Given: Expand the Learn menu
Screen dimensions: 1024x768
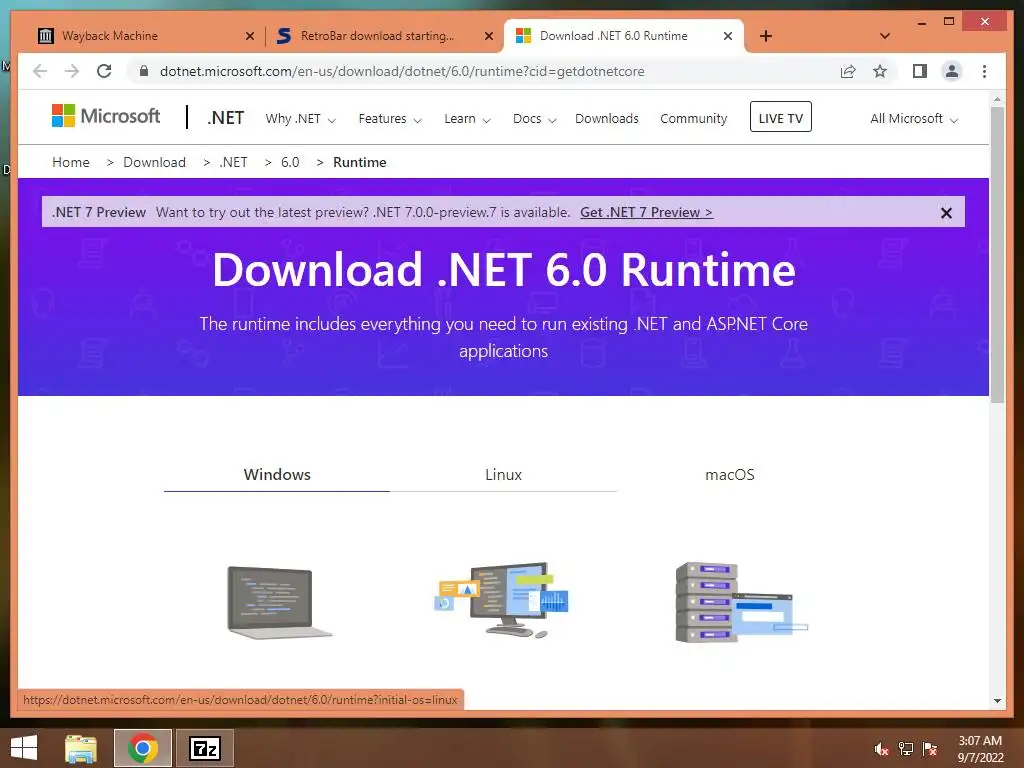Looking at the screenshot, I should [x=467, y=119].
